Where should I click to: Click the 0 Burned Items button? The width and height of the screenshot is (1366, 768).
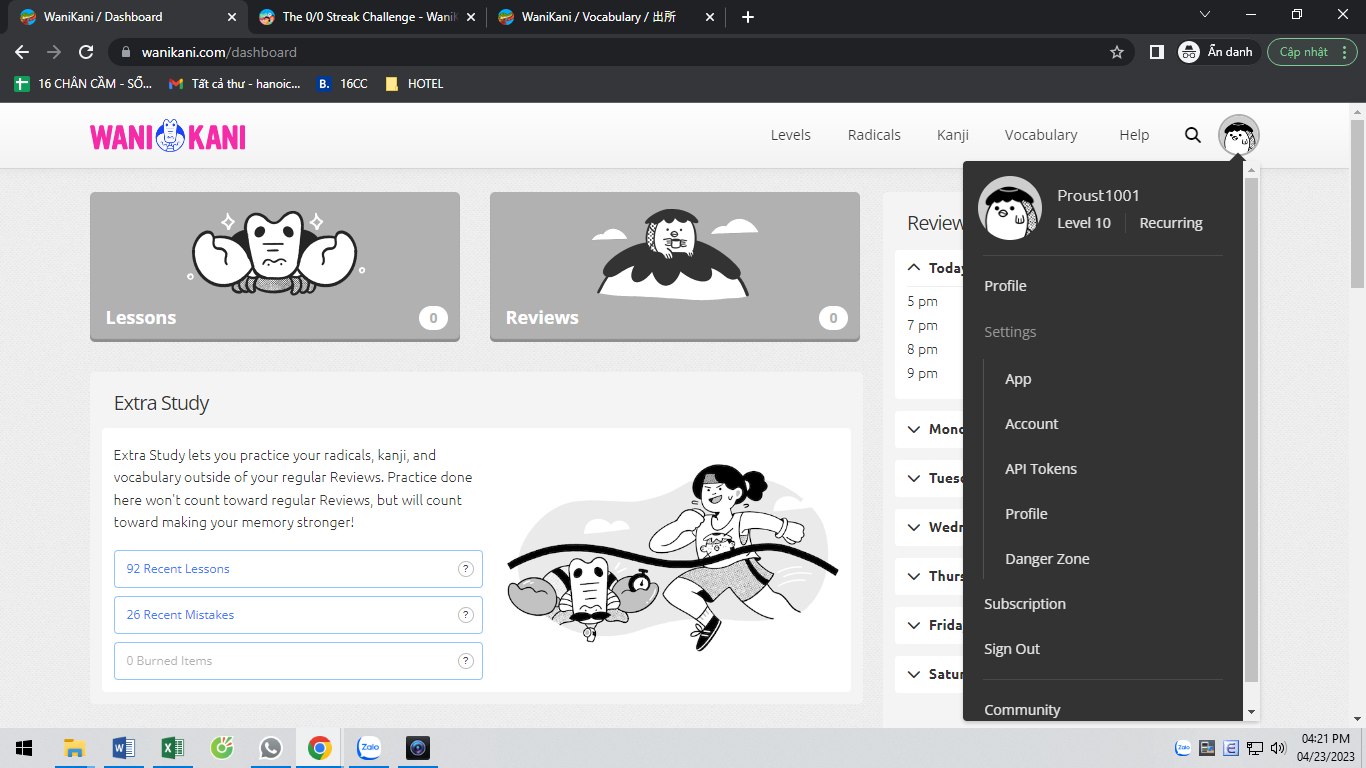pyautogui.click(x=298, y=661)
